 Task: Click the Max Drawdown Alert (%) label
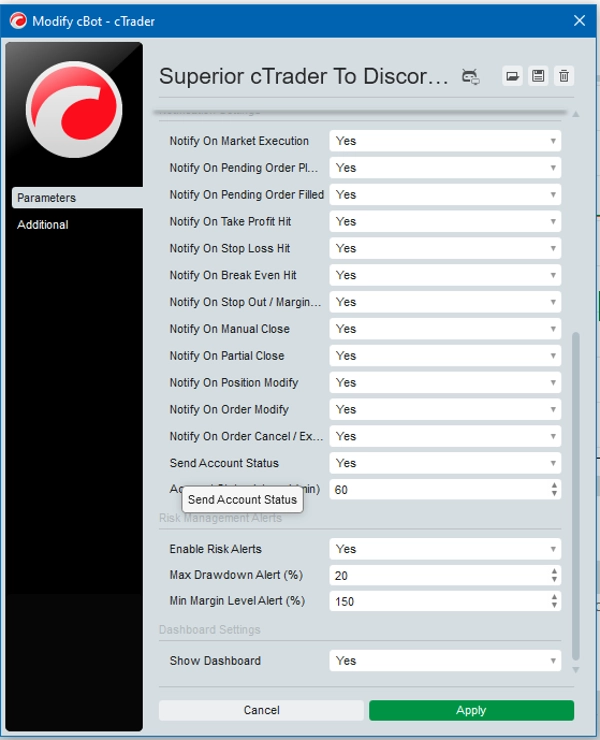pyautogui.click(x=237, y=575)
